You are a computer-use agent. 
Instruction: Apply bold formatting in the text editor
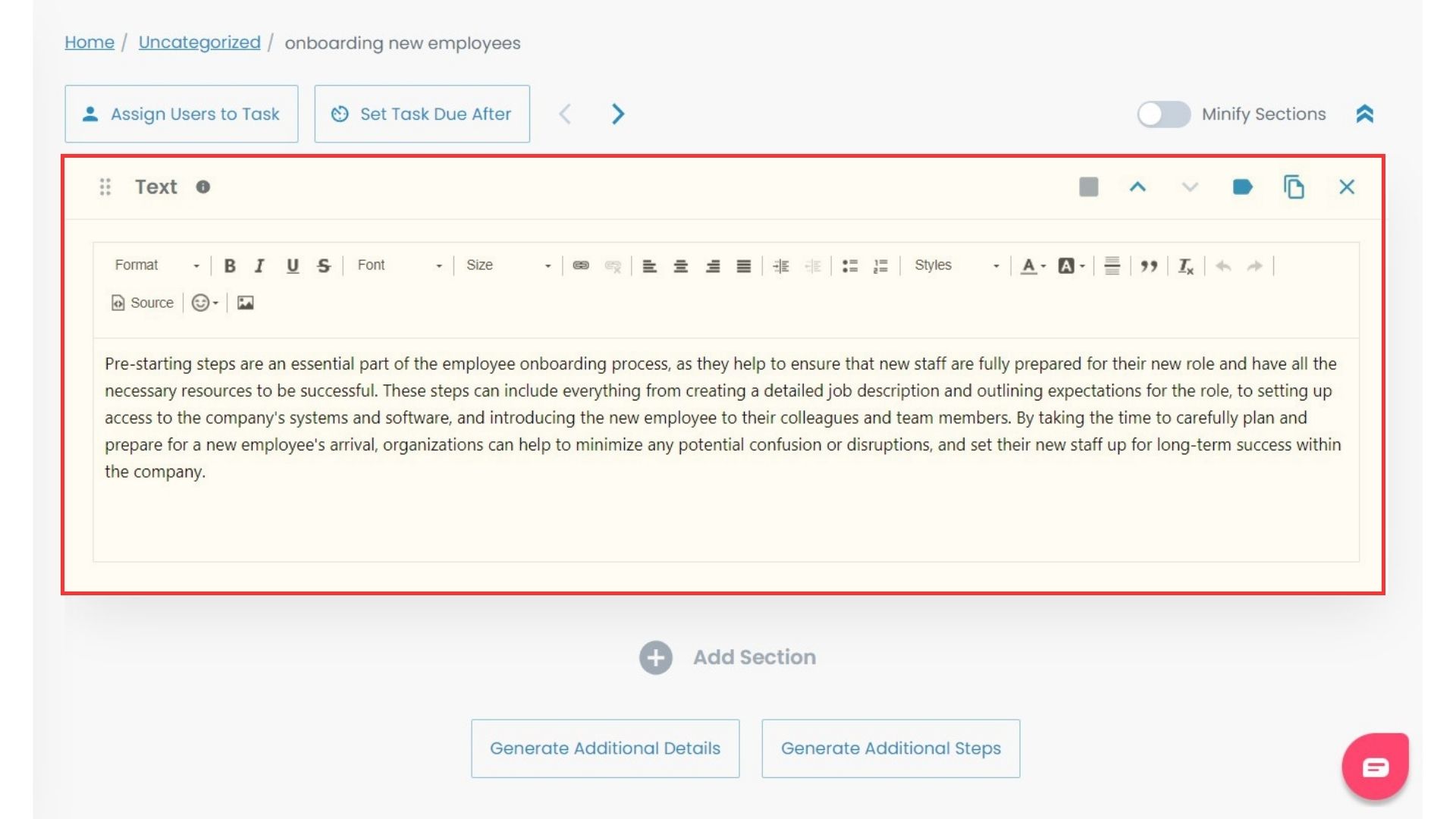pyautogui.click(x=230, y=265)
